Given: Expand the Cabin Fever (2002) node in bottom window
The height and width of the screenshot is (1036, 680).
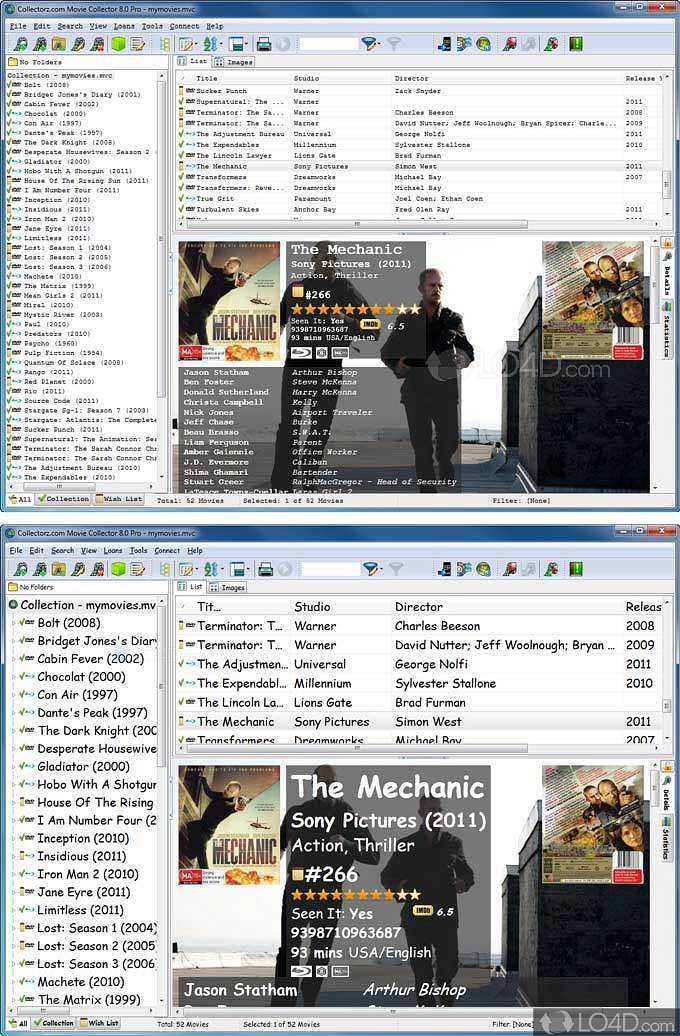Looking at the screenshot, I should 13,659.
